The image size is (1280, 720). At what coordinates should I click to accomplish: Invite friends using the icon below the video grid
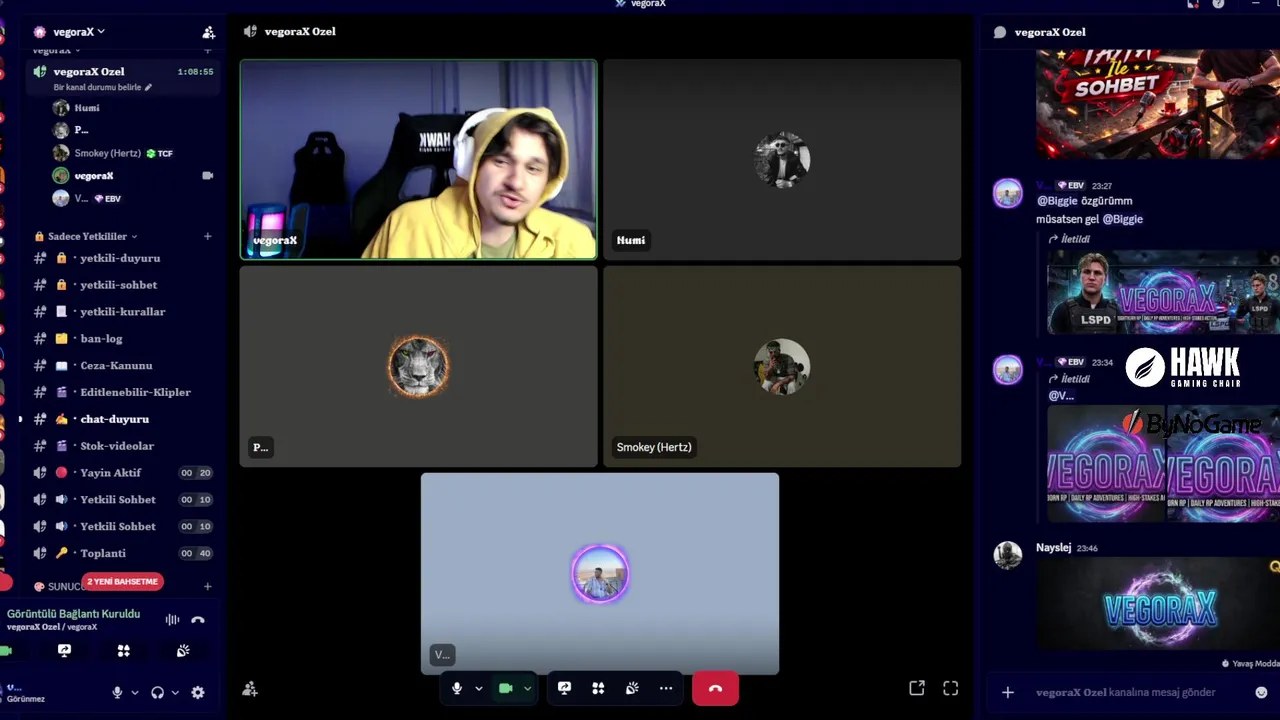[250, 689]
